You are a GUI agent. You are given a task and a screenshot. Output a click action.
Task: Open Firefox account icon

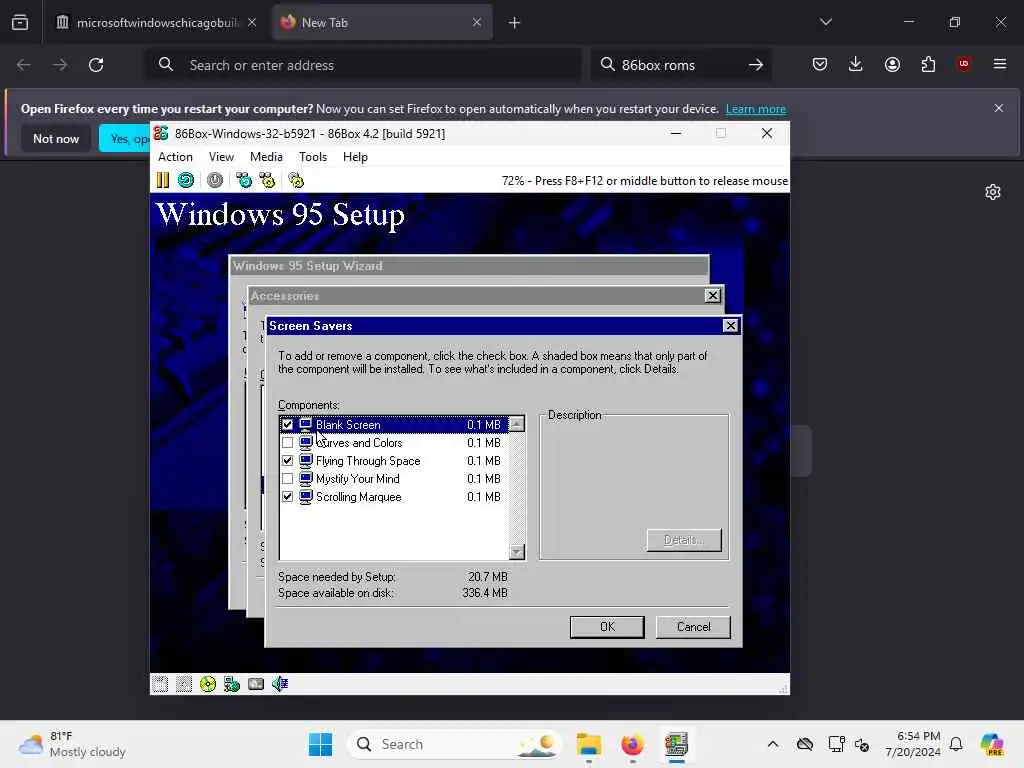pyautogui.click(x=892, y=64)
